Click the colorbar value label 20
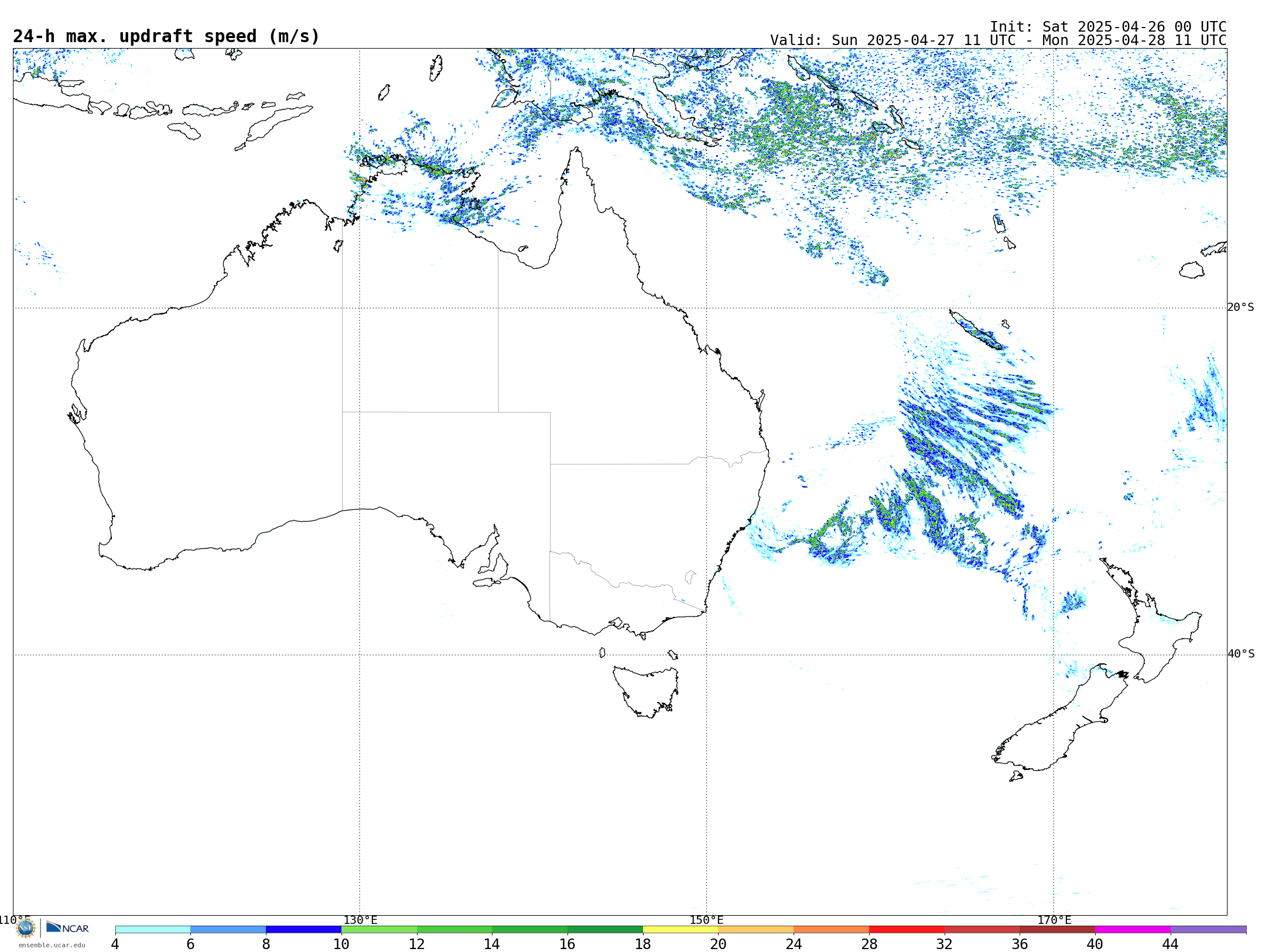The height and width of the screenshot is (952, 1265). point(719,944)
